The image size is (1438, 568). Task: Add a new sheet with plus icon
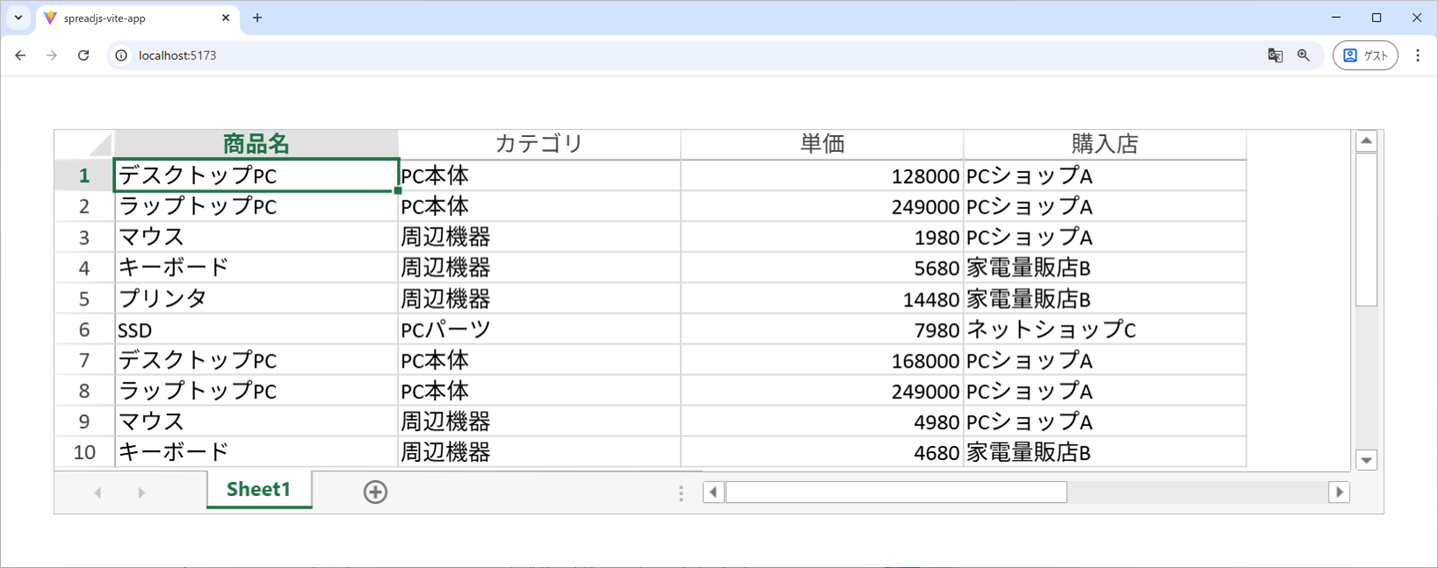[x=375, y=492]
